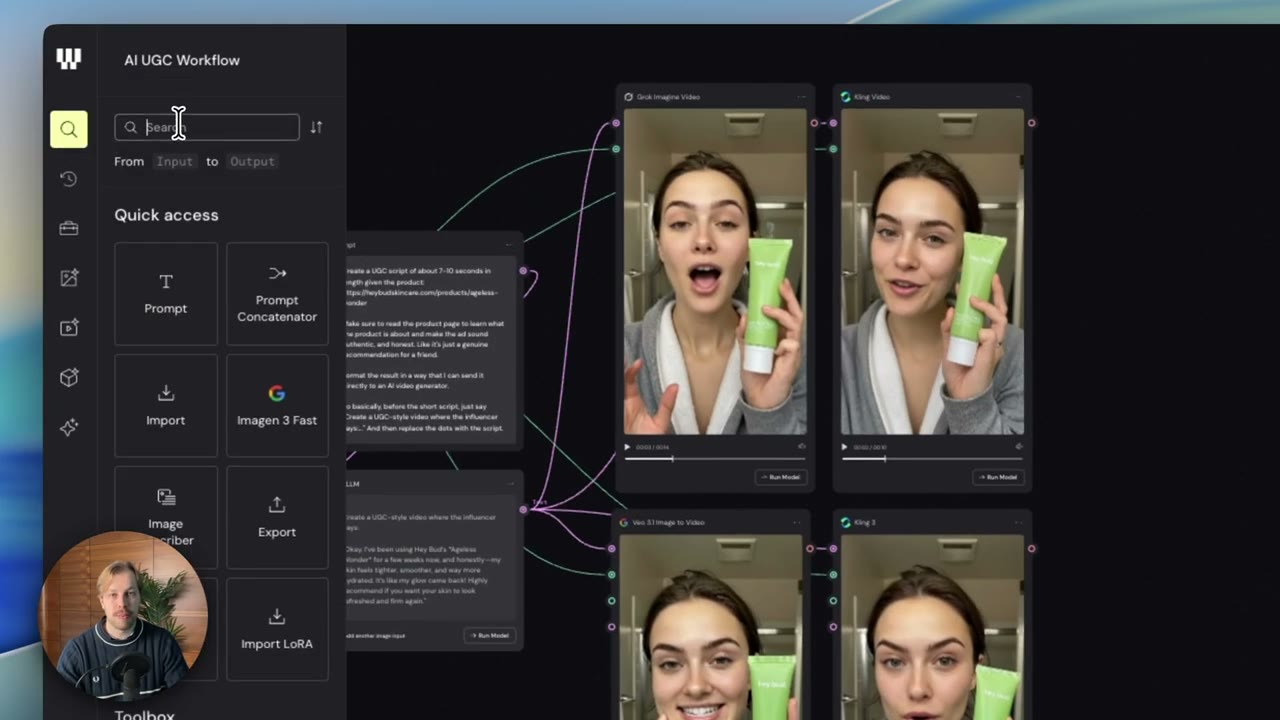Click the Veo 3.1 video preview thumbnail
Image resolution: width=1280 pixels, height=720 pixels.
(711, 627)
